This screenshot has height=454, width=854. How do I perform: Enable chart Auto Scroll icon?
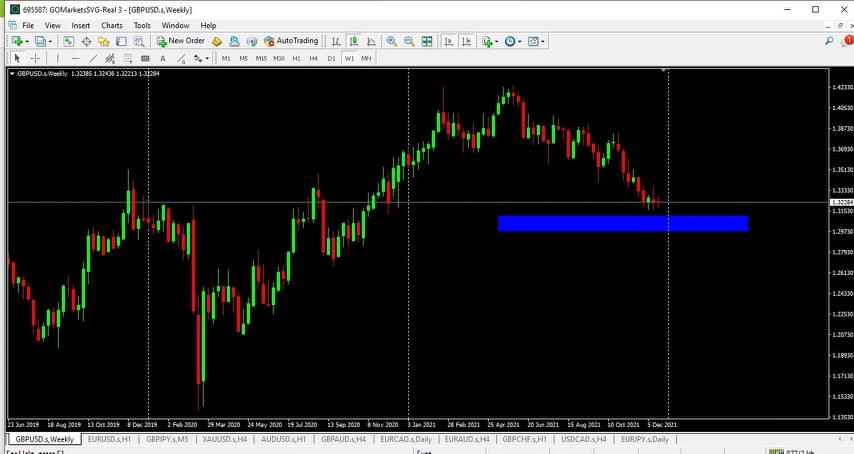(448, 41)
